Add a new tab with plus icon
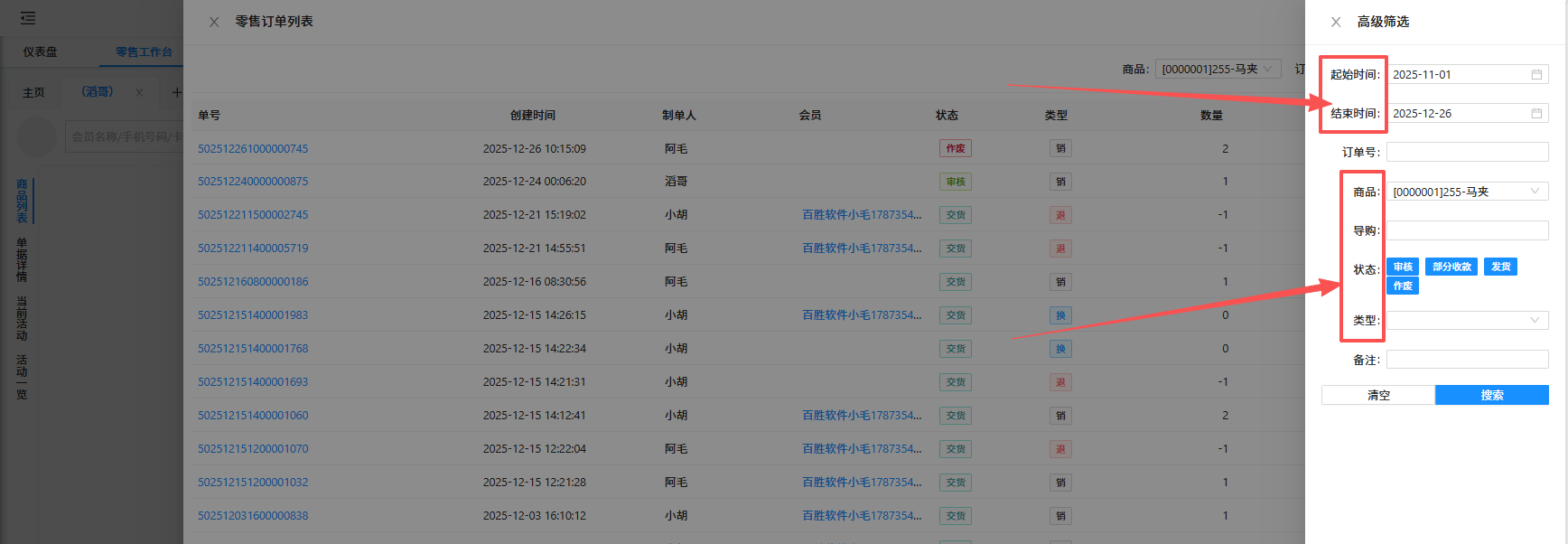The width and height of the screenshot is (1568, 544). (176, 92)
